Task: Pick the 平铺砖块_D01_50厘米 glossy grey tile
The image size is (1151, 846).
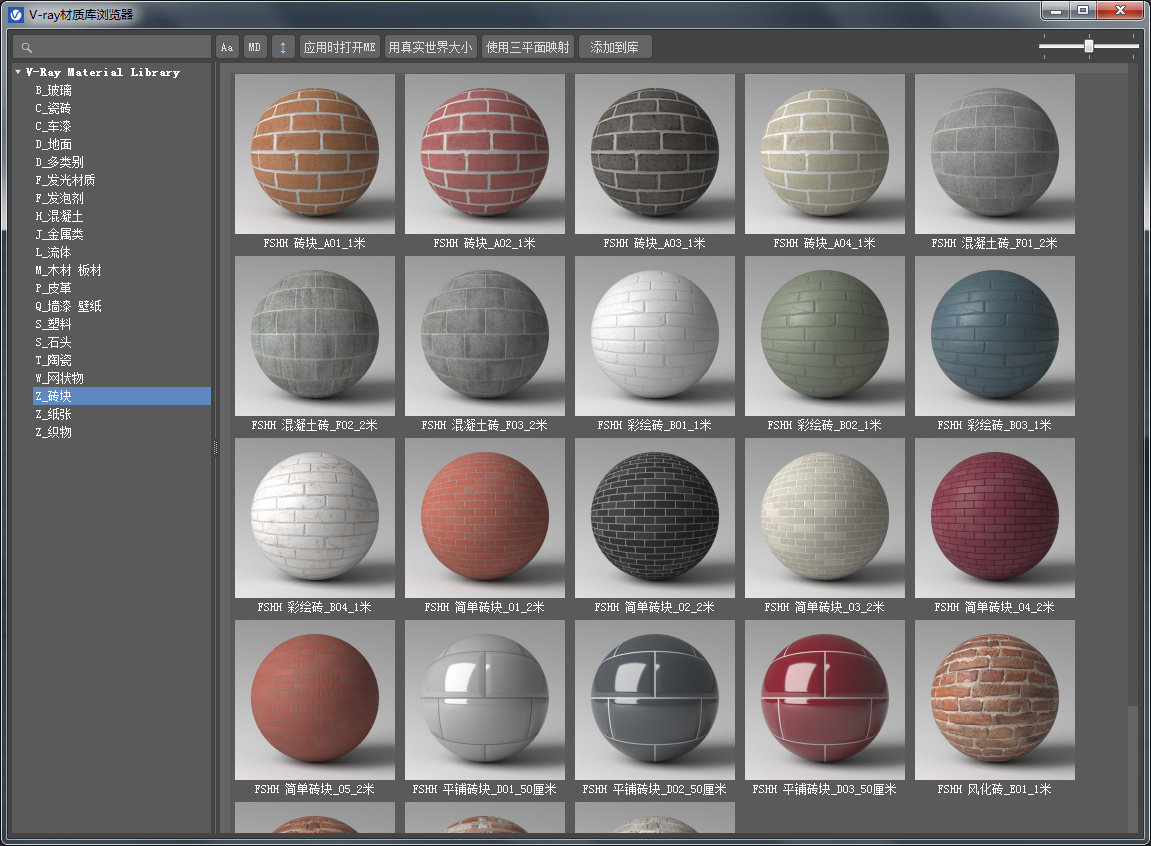Action: pos(484,700)
